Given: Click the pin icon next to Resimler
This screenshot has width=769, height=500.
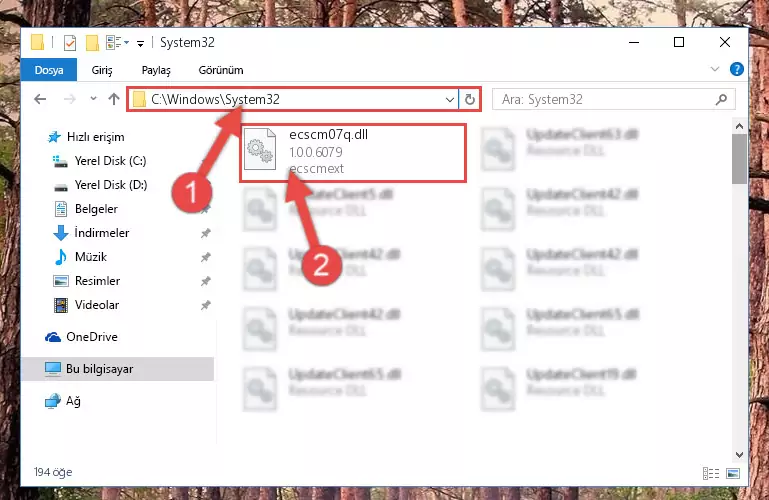Looking at the screenshot, I should tap(205, 281).
